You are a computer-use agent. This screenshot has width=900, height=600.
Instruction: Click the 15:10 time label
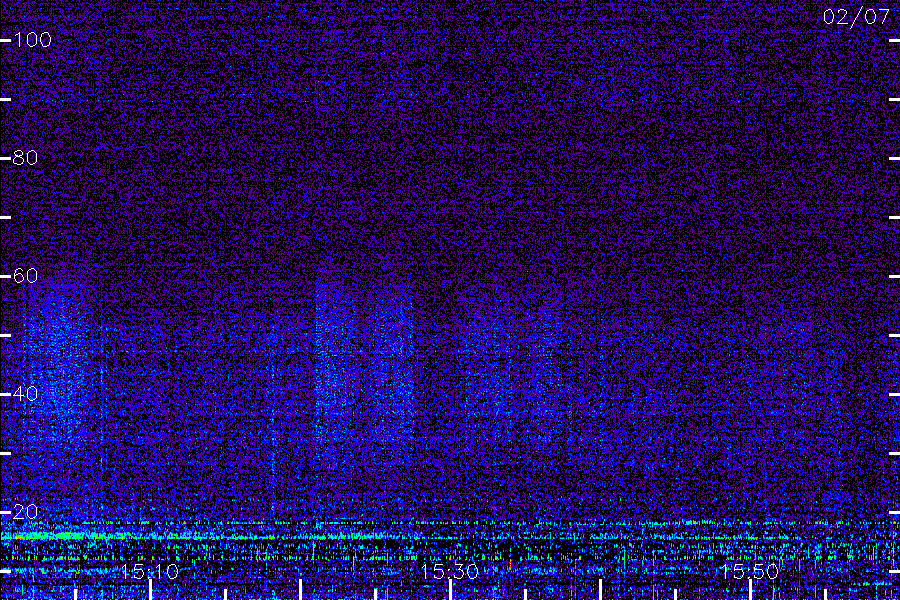click(x=150, y=571)
